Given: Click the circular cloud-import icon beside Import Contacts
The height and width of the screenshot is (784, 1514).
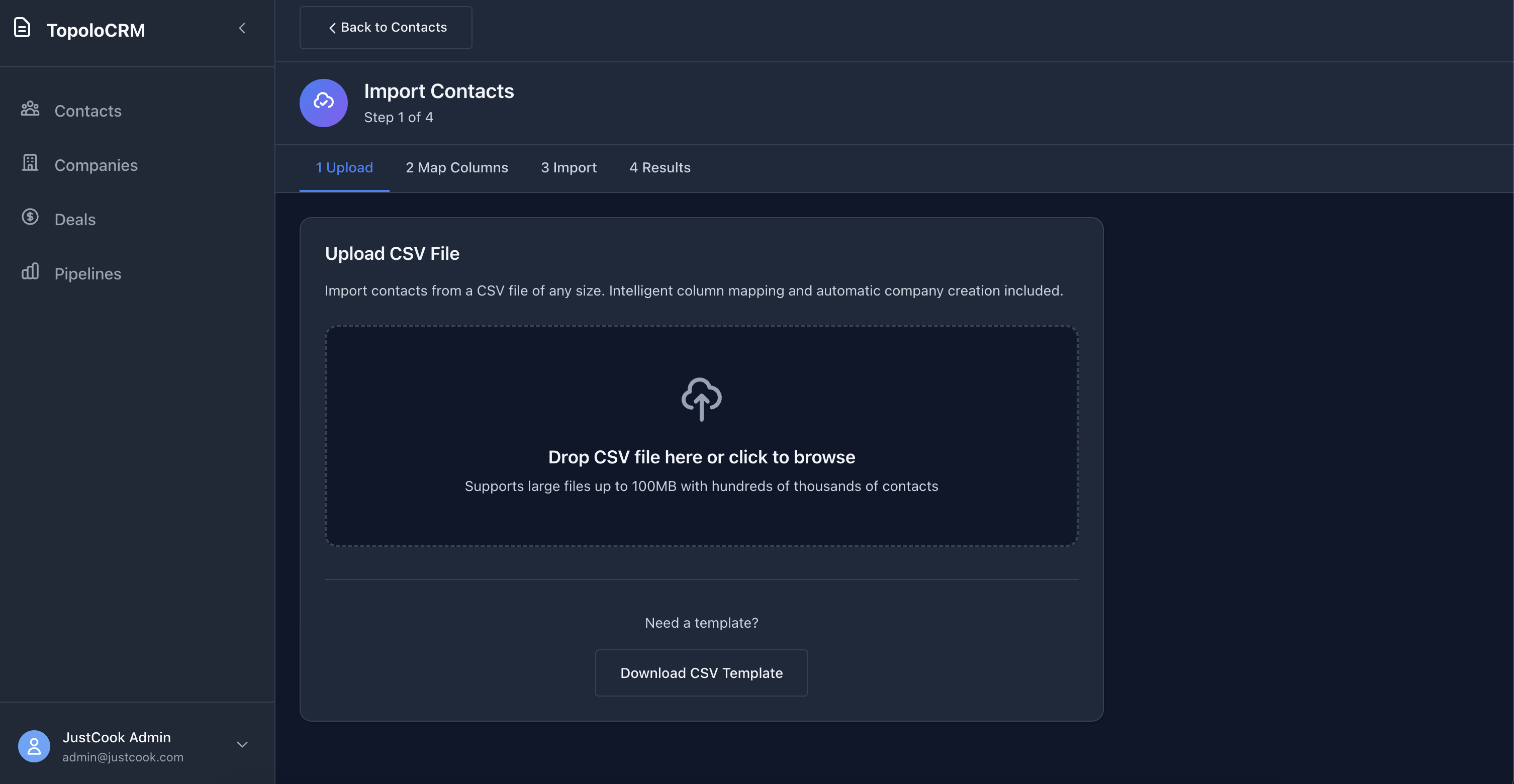Looking at the screenshot, I should (323, 103).
